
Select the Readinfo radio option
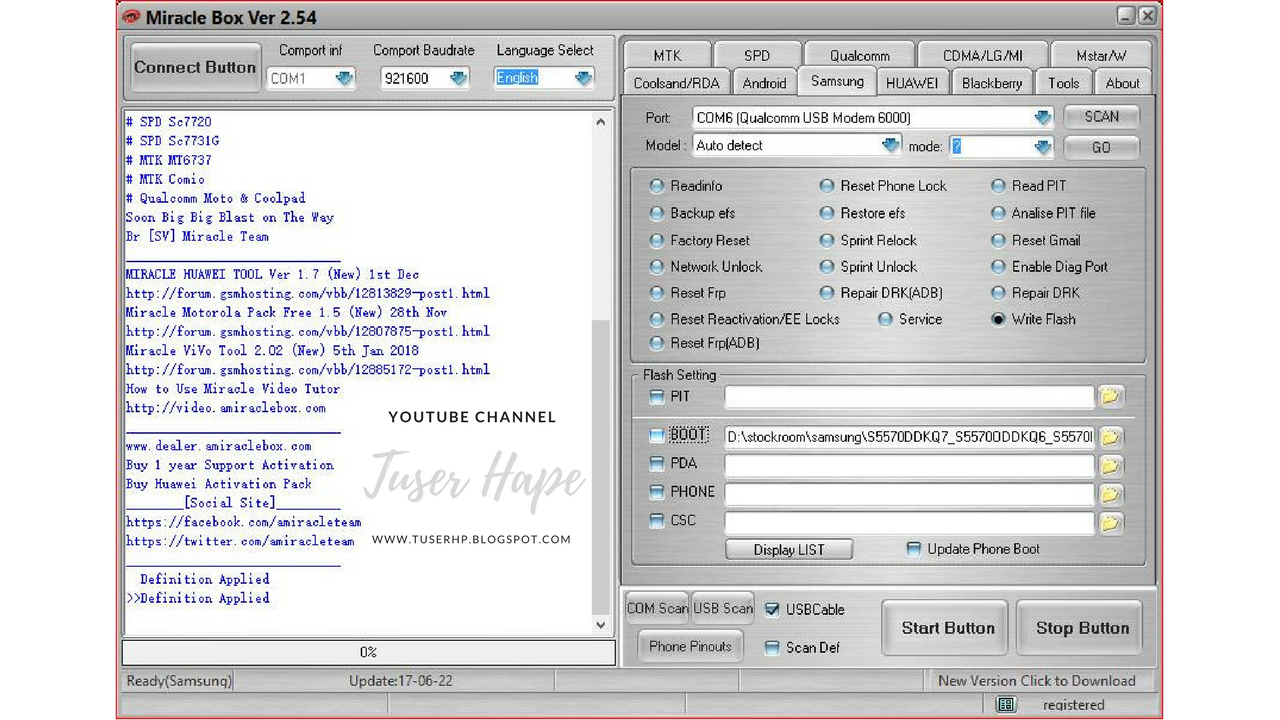657,186
